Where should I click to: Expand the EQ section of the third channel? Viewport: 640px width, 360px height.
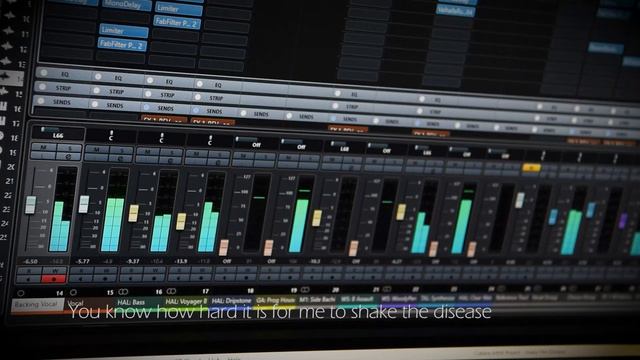[169, 81]
